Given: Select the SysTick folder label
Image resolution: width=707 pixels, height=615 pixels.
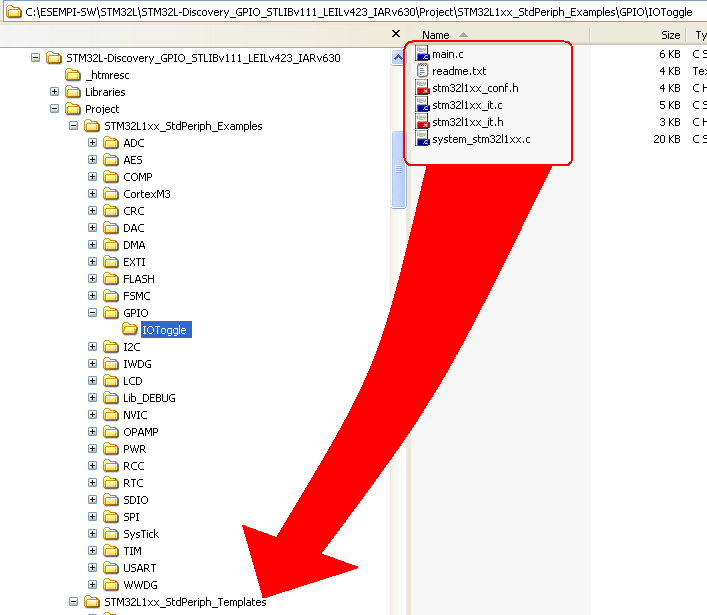Looking at the screenshot, I should click(x=141, y=534).
